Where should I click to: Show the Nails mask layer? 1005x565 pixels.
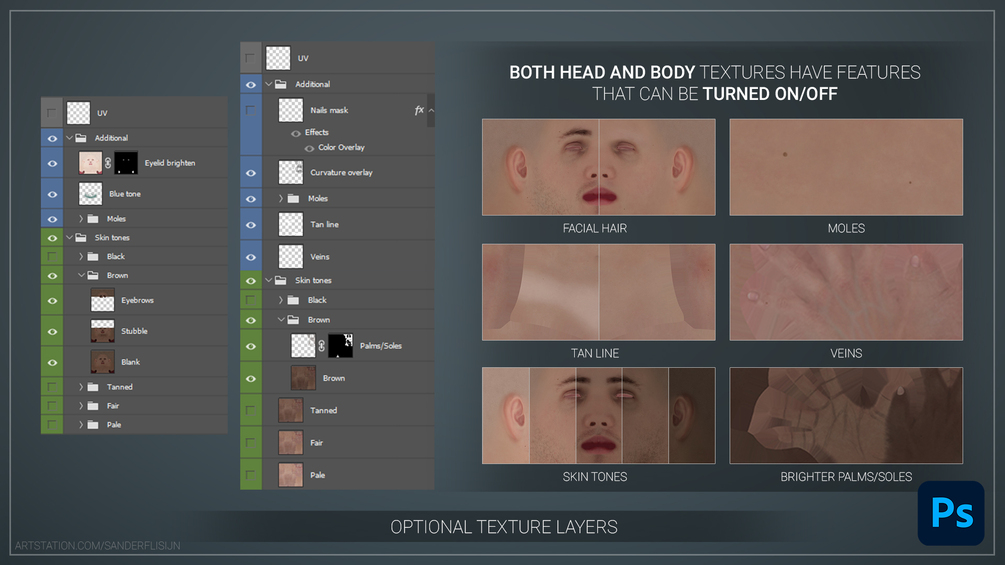[251, 110]
